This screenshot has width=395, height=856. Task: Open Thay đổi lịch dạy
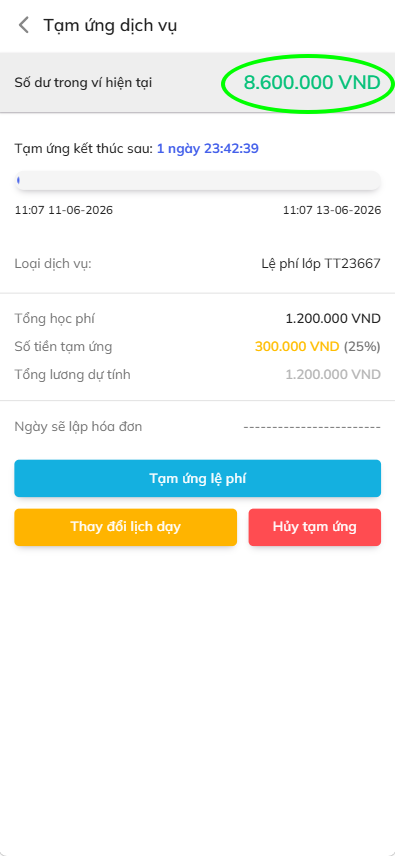click(125, 527)
